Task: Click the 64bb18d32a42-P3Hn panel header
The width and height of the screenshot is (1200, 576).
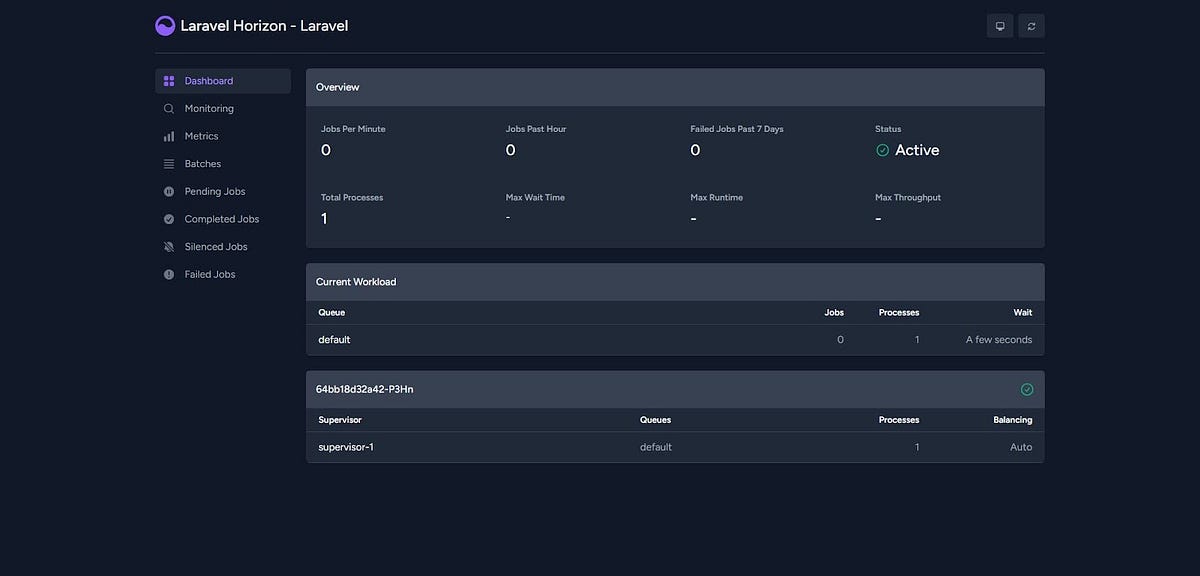Action: point(364,388)
